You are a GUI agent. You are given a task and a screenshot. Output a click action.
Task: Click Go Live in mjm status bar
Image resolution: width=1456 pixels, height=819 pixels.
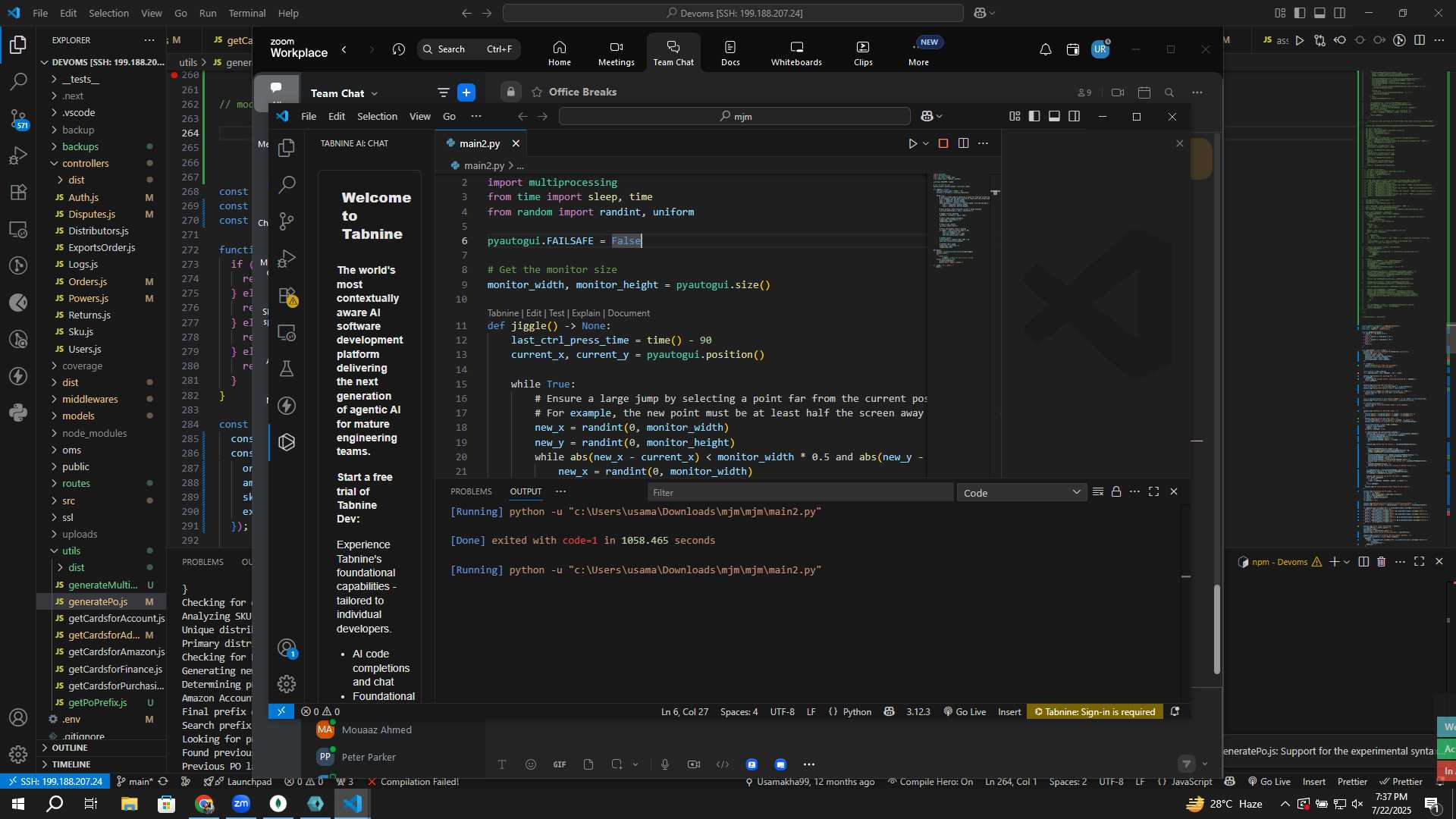[x=965, y=712]
